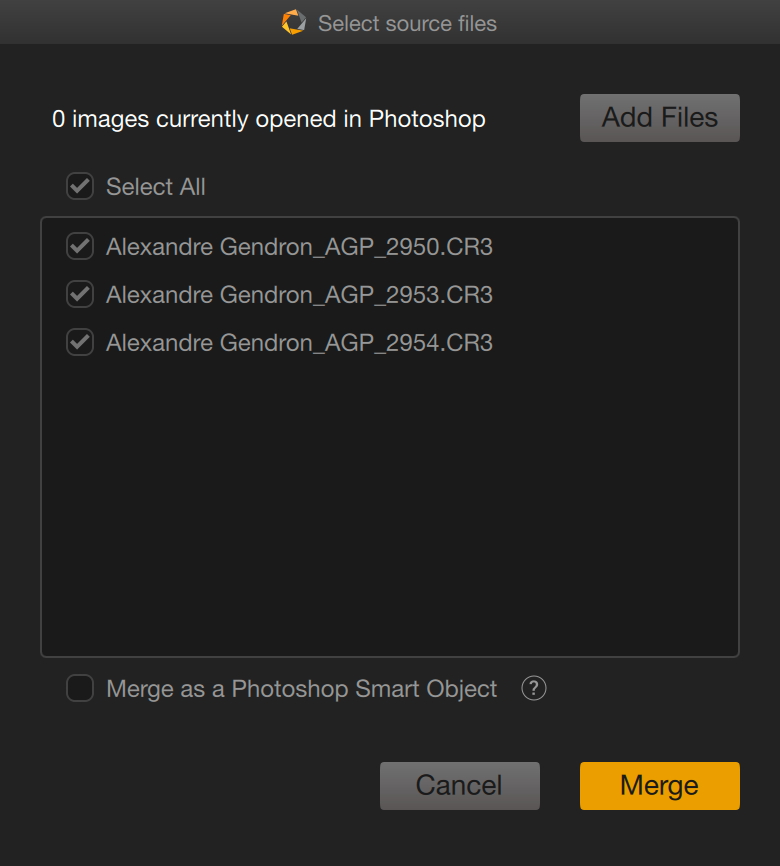Click the orange aperture logo in title bar

pyautogui.click(x=293, y=23)
